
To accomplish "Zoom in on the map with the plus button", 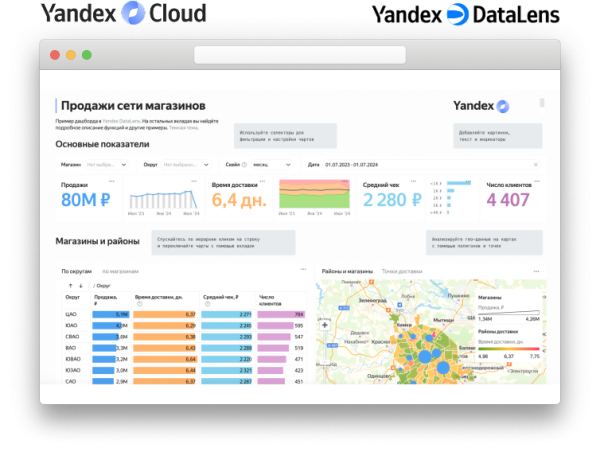I will tap(324, 325).
